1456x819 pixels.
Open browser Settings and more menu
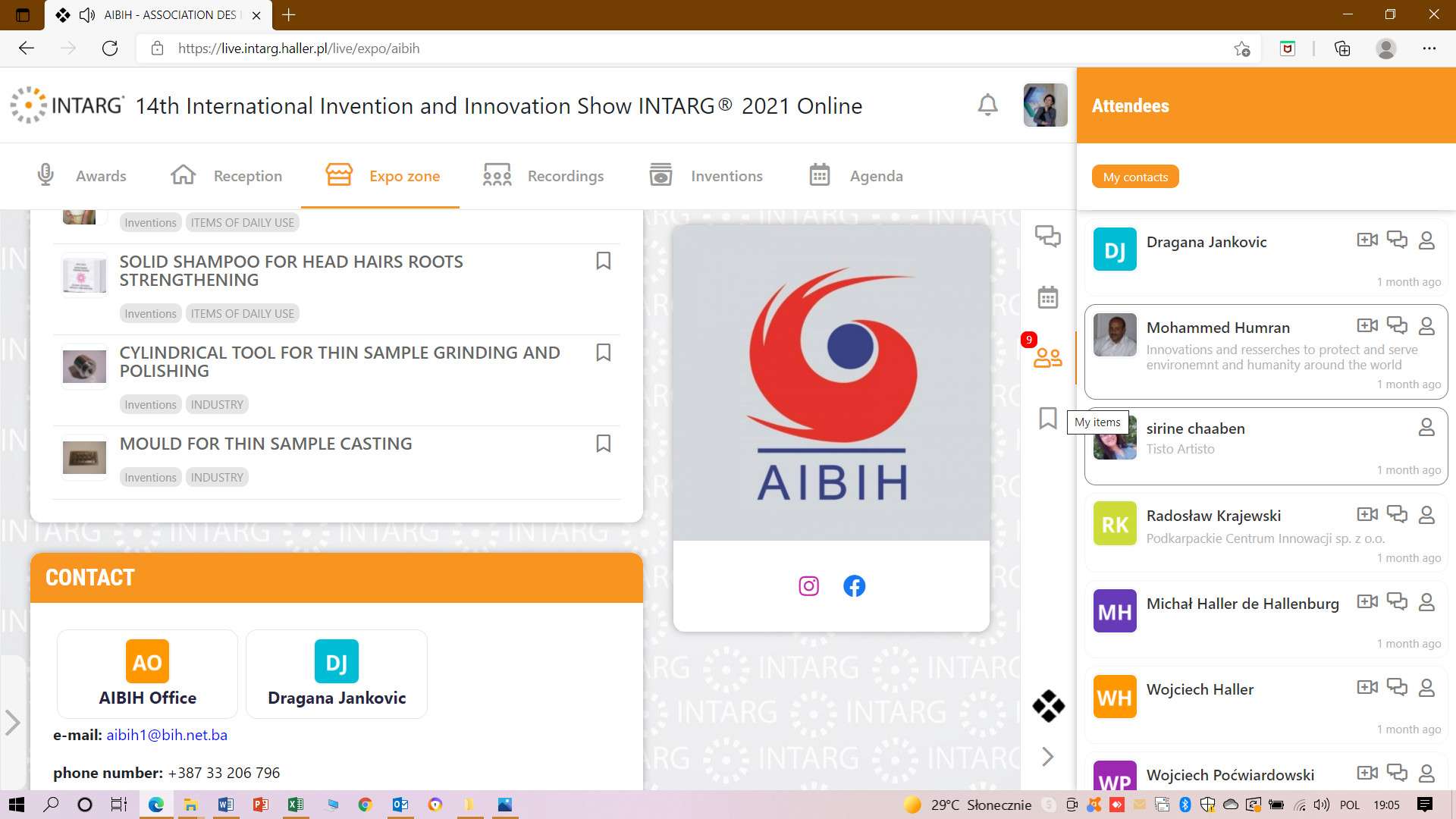(1429, 49)
